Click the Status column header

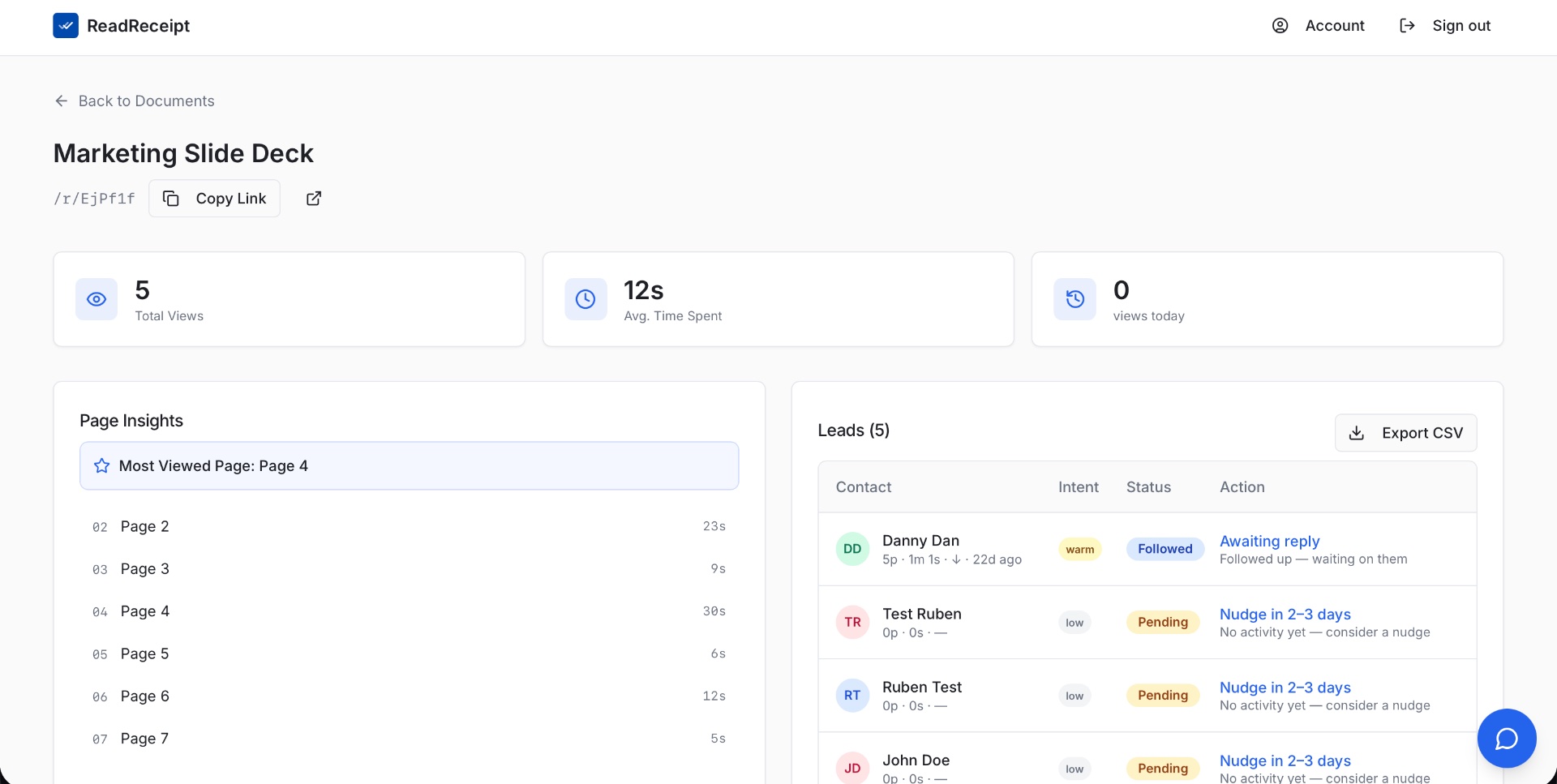click(x=1148, y=487)
